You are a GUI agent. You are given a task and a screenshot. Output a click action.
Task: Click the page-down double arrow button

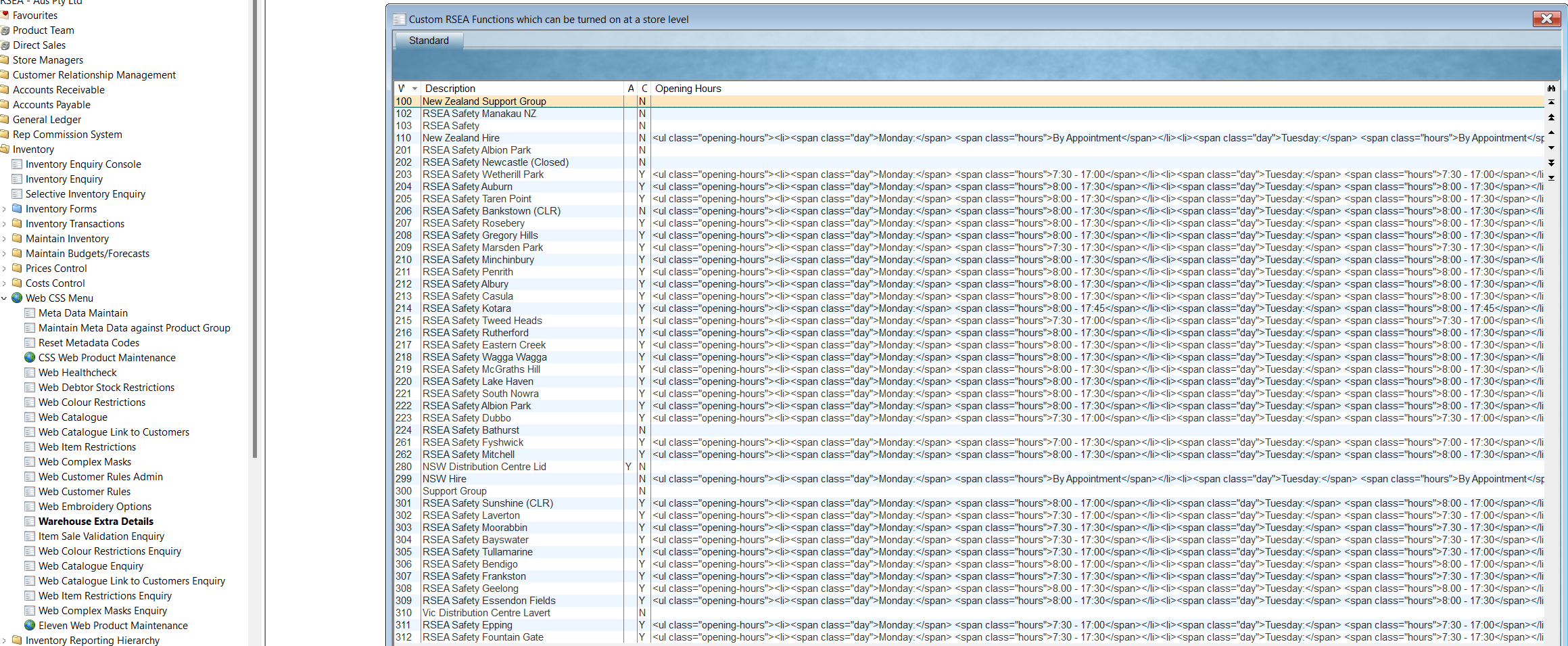click(x=1551, y=163)
